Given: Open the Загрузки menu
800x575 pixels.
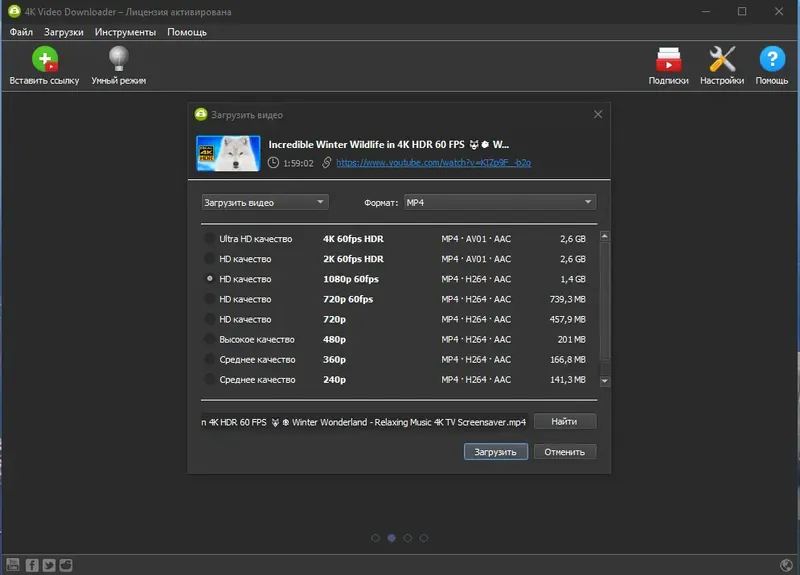Looking at the screenshot, I should click(63, 32).
